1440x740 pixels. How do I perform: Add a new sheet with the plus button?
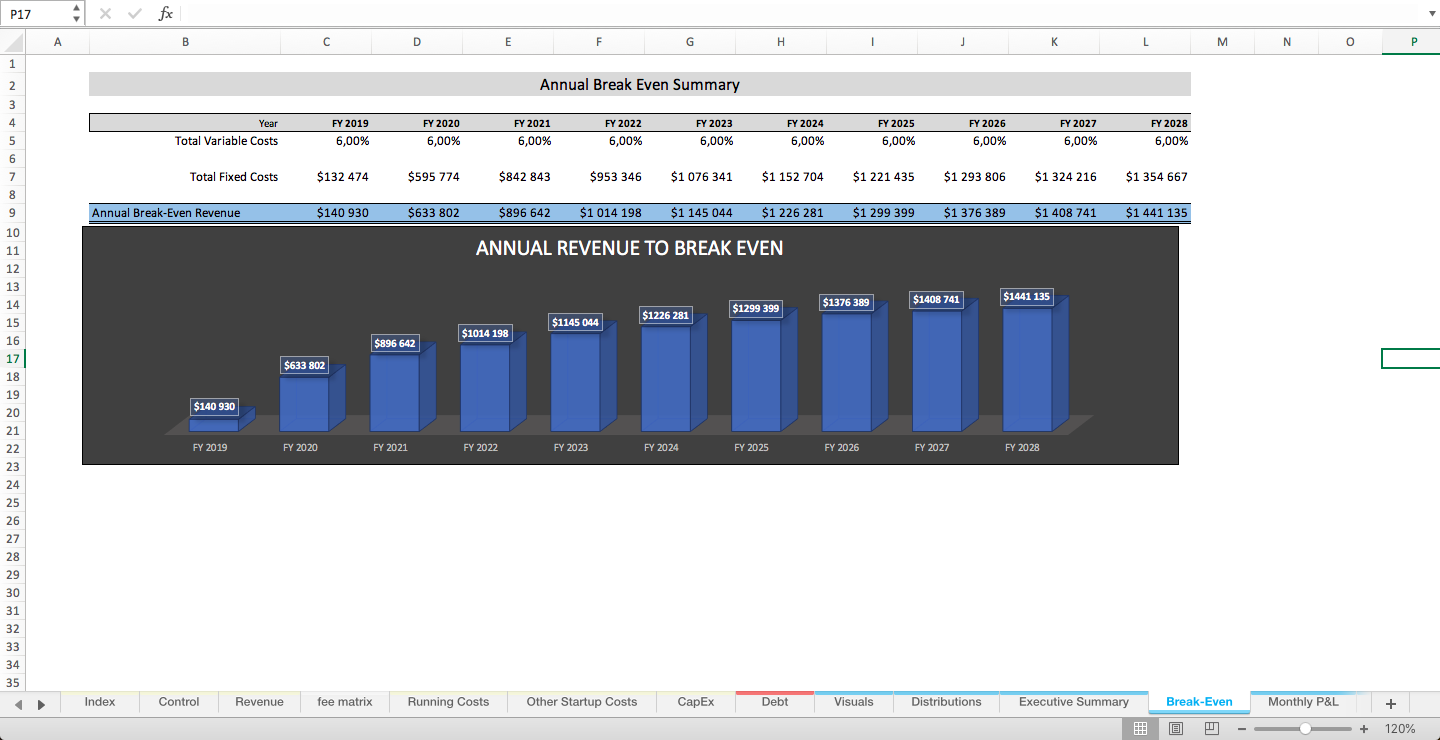[x=1390, y=703]
